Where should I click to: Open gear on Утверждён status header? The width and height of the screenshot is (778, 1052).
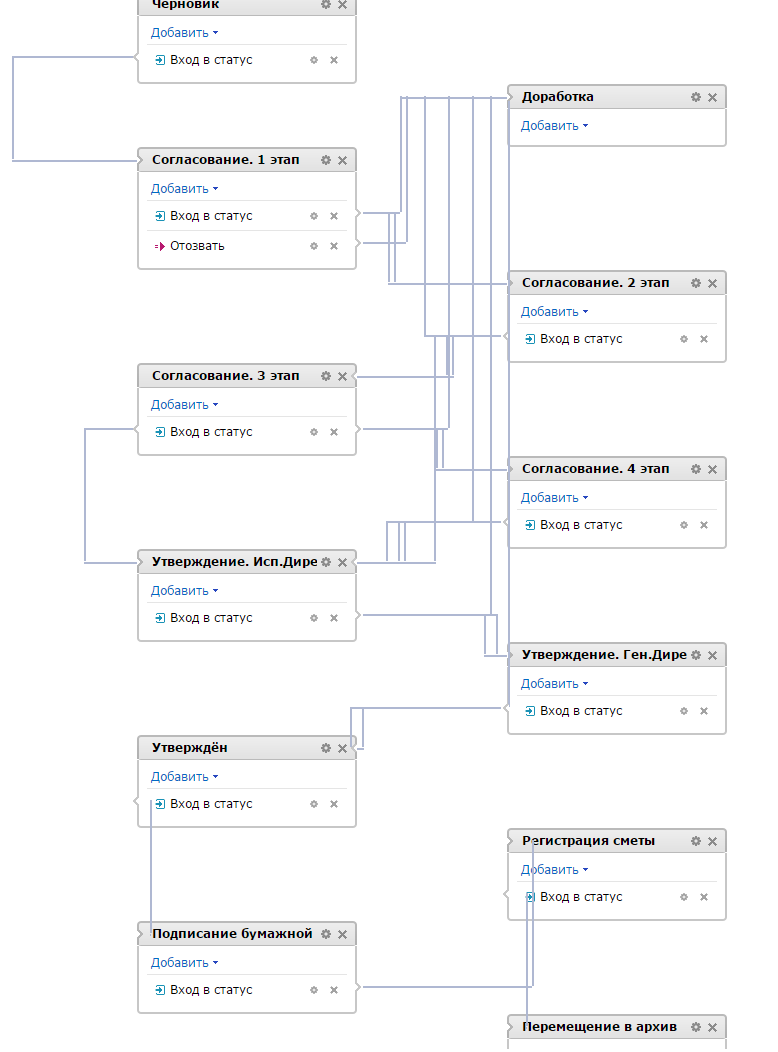tap(326, 748)
